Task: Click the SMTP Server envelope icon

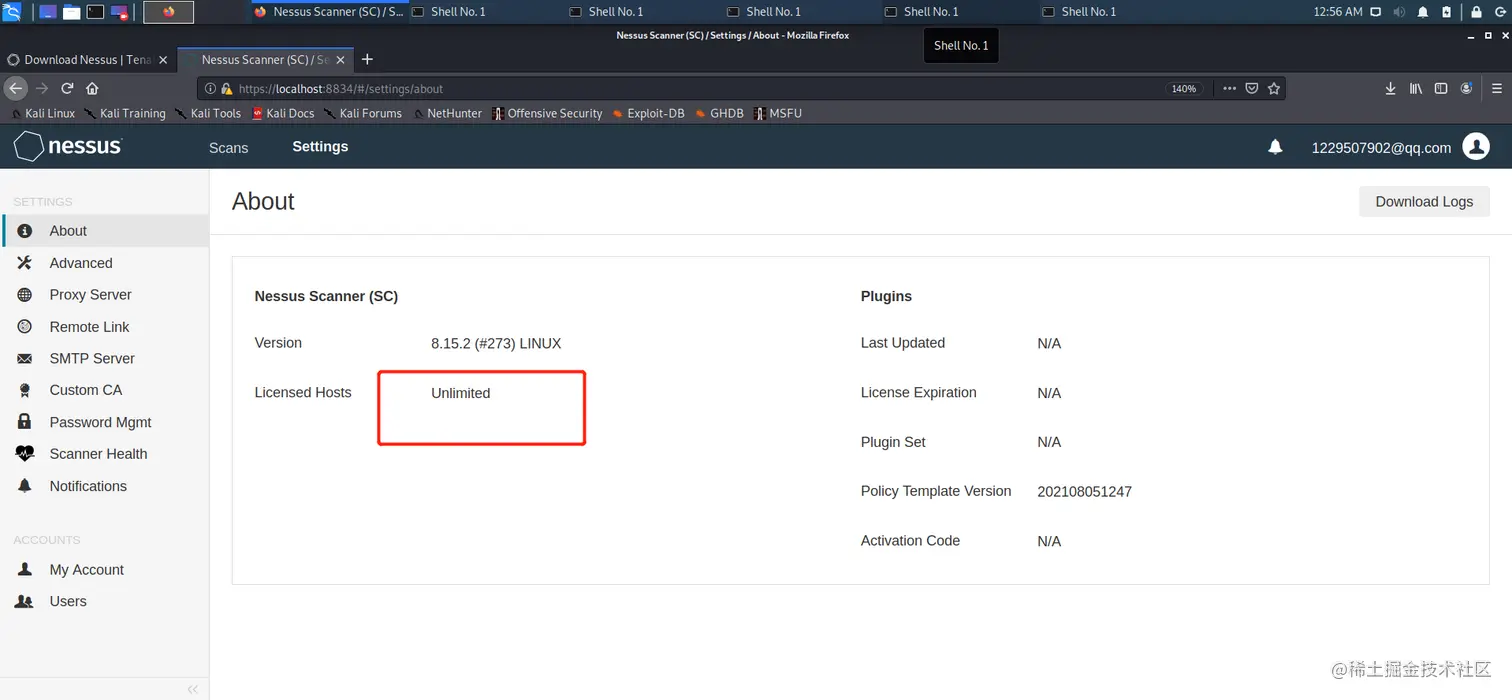Action: point(25,359)
